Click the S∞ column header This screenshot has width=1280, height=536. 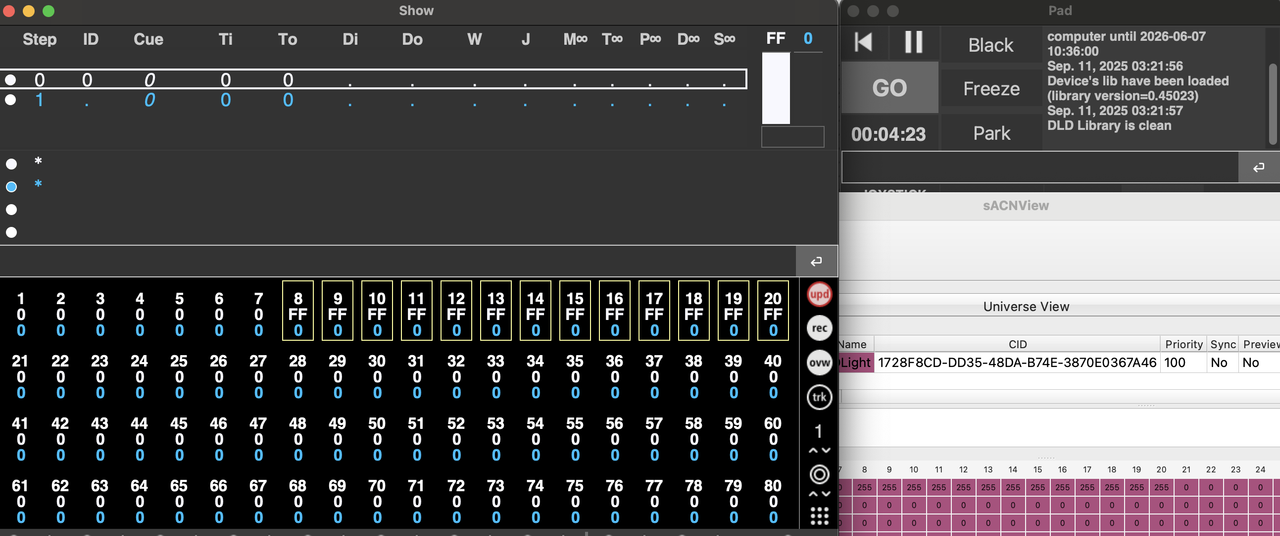(x=725, y=39)
